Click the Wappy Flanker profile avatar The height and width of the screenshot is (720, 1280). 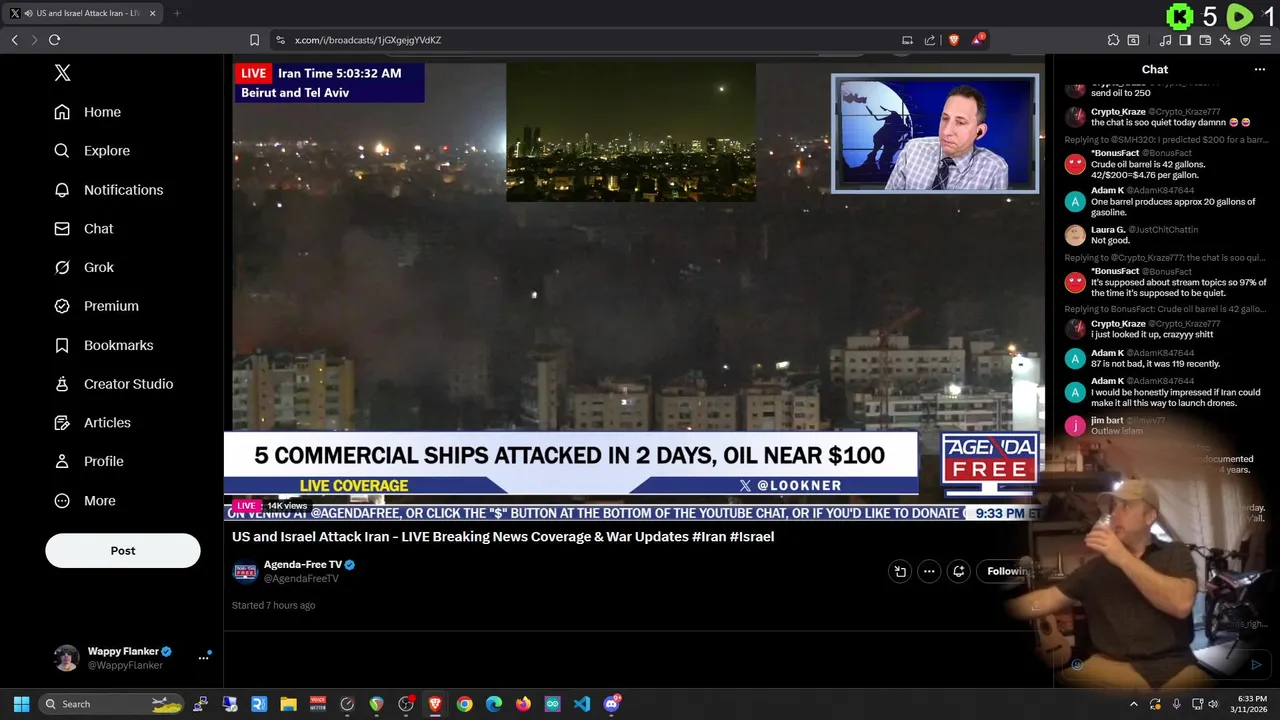[66, 658]
